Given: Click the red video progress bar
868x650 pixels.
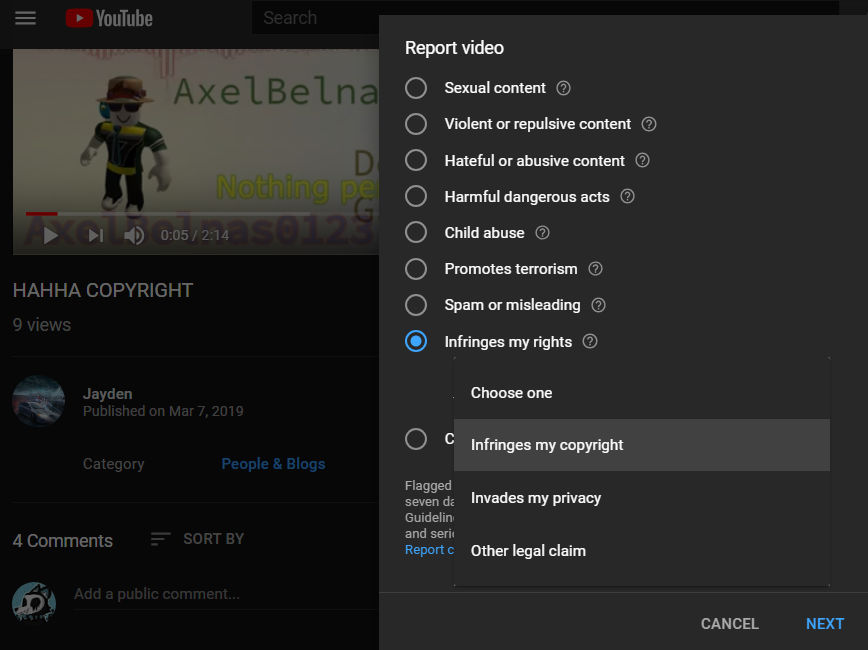Looking at the screenshot, I should (x=42, y=213).
